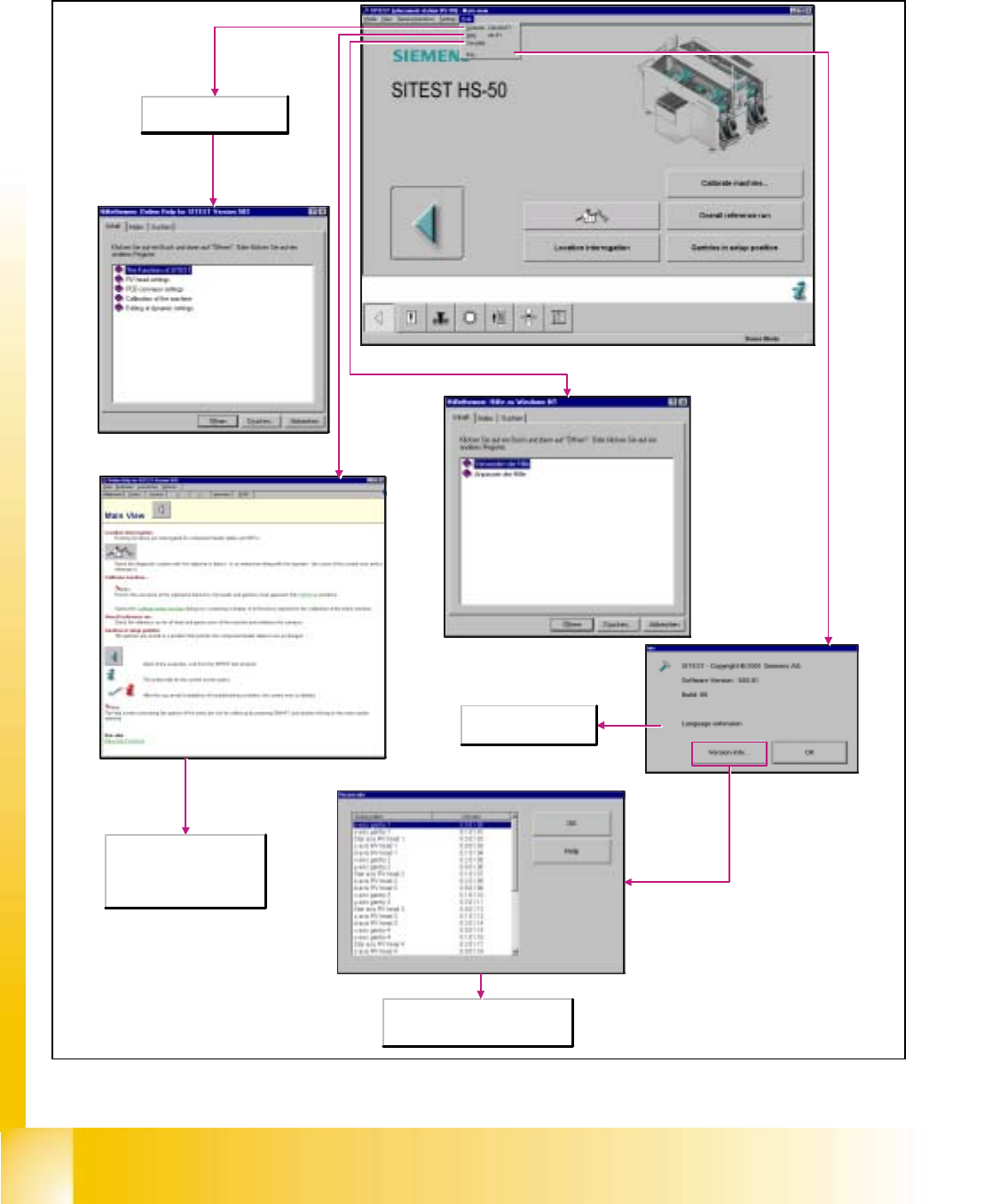The width and height of the screenshot is (1008, 1204).
Task: Click the diagnostic graph icon button in main view
Action: click(591, 216)
